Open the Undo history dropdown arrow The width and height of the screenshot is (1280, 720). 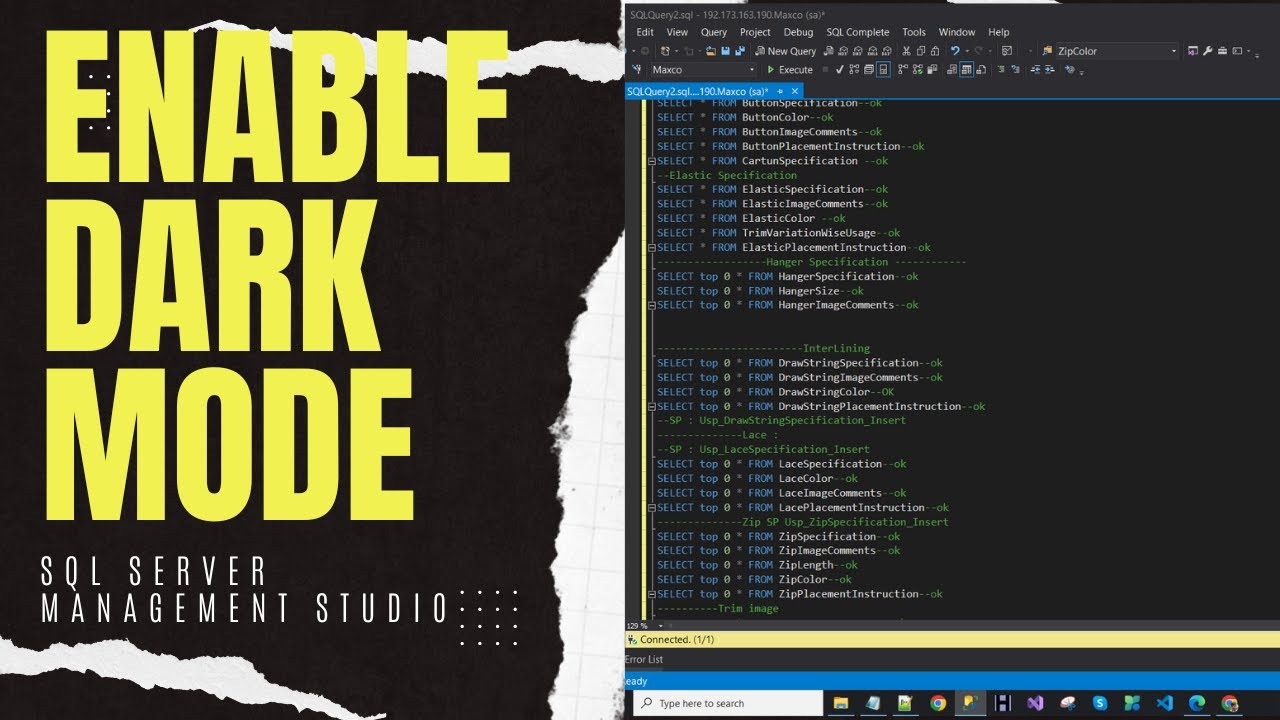point(967,51)
